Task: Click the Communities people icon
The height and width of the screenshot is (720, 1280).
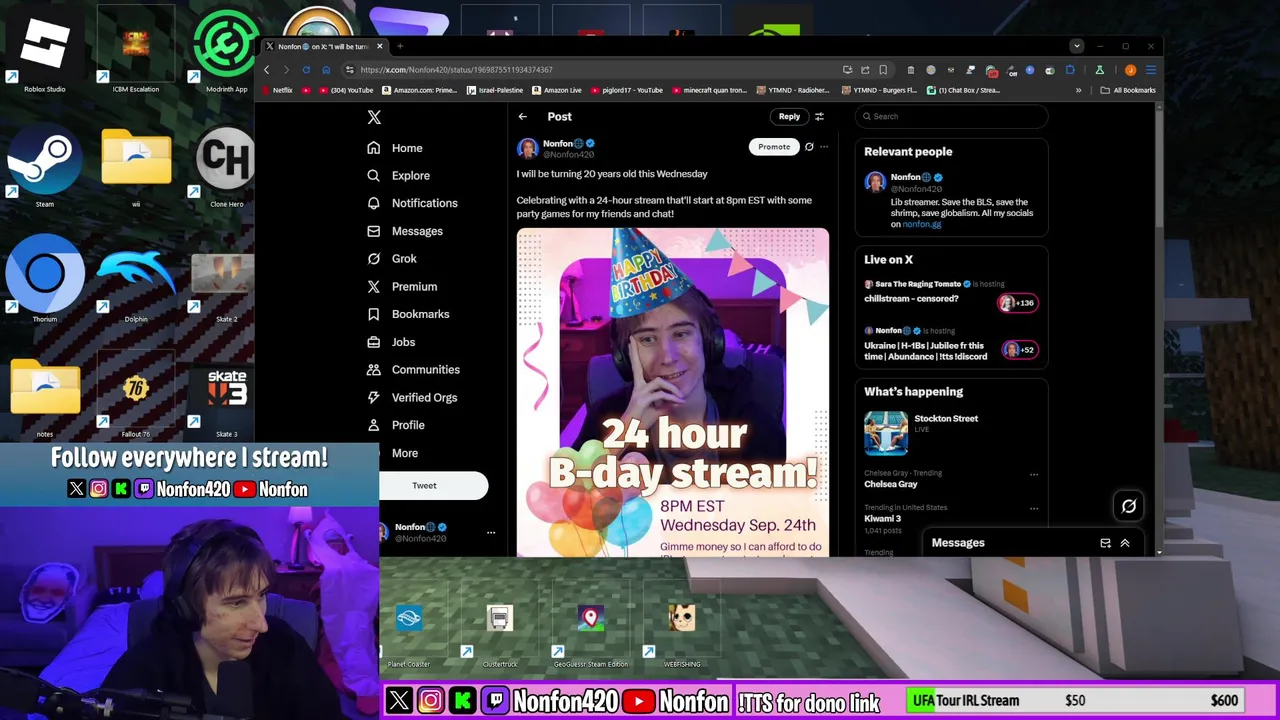Action: click(x=373, y=370)
